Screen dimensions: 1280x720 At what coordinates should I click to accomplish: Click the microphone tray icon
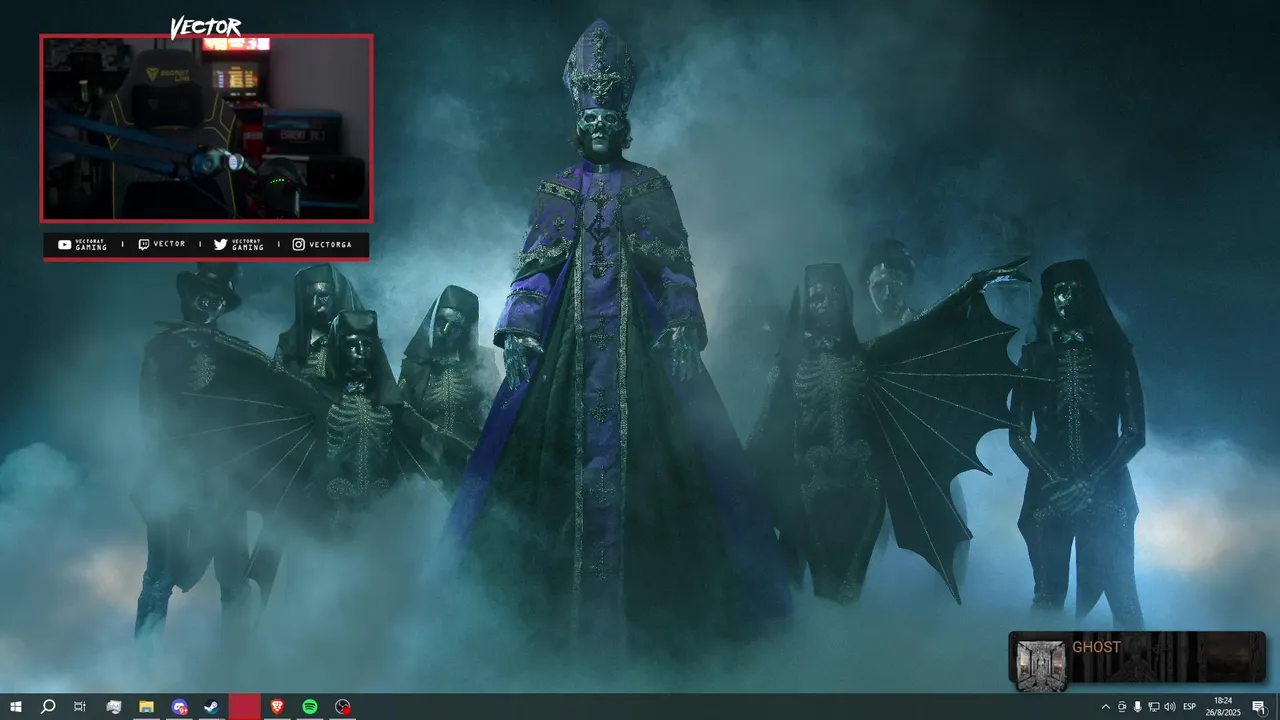1138,706
